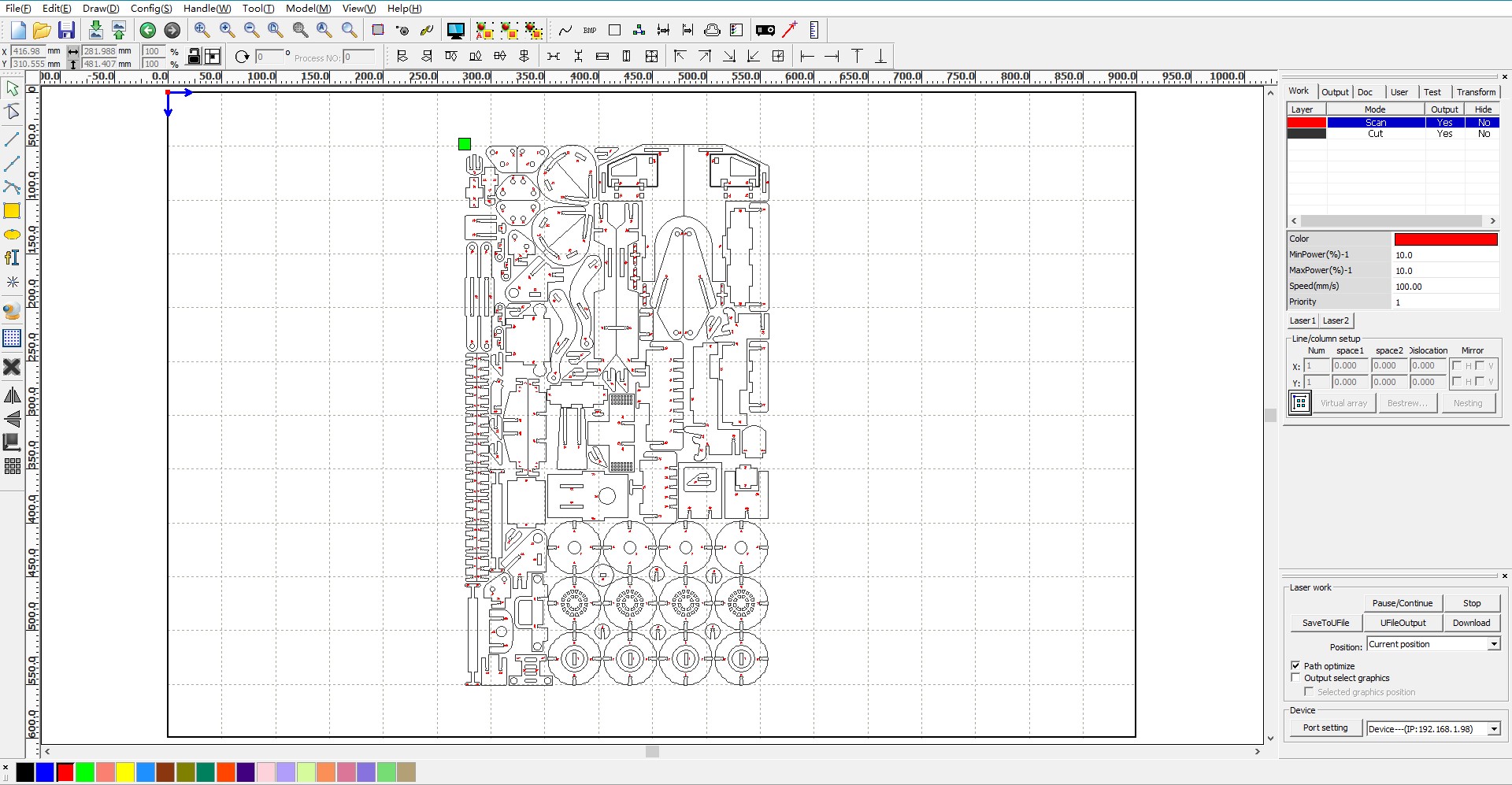Open the Text tool

12,257
